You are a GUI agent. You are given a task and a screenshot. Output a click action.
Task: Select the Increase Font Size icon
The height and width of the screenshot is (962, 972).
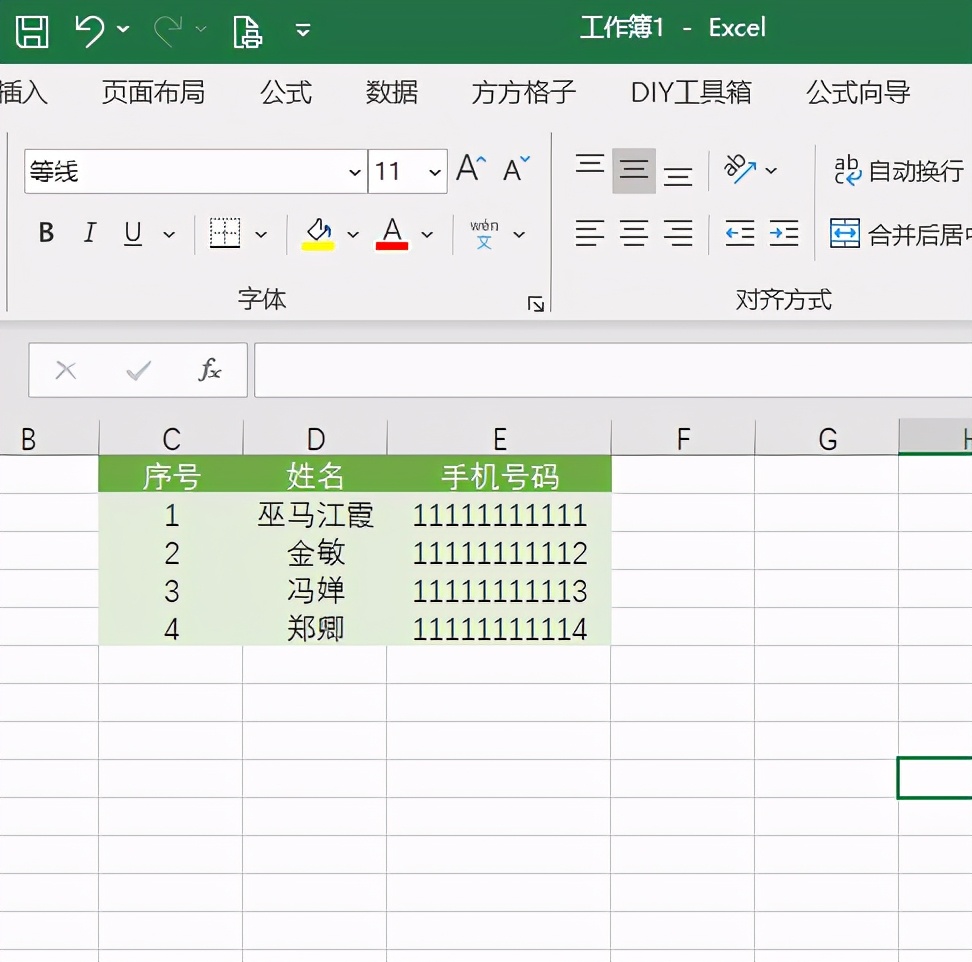(x=468, y=168)
